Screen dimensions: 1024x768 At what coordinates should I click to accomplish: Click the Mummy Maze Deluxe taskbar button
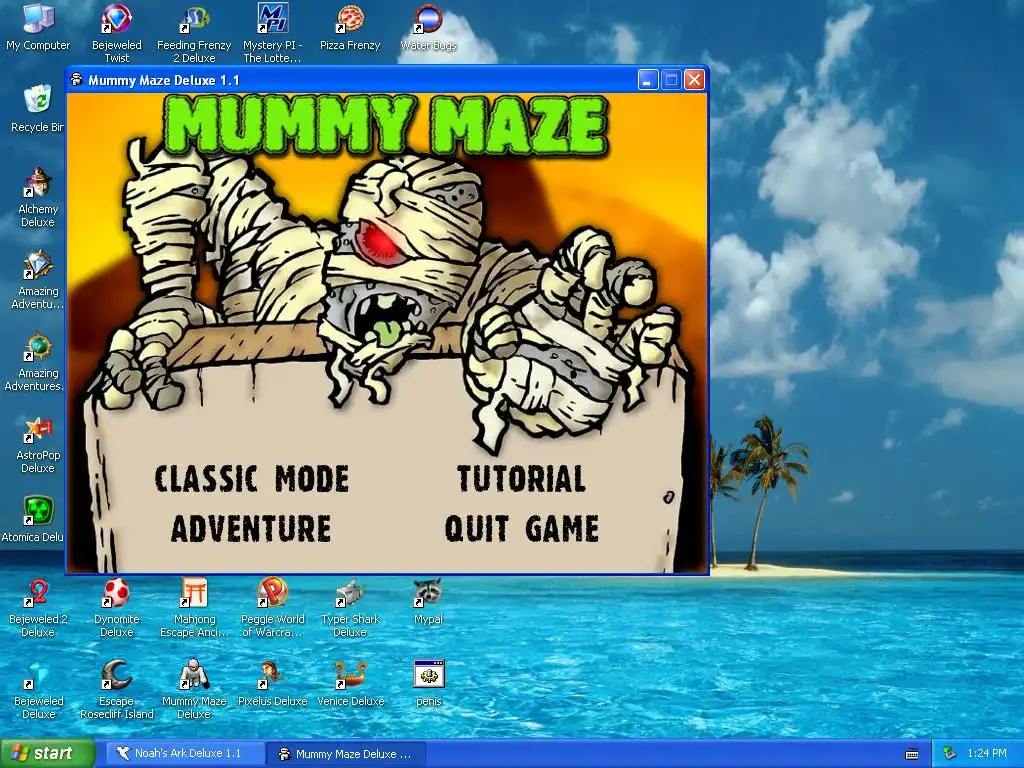(346, 754)
